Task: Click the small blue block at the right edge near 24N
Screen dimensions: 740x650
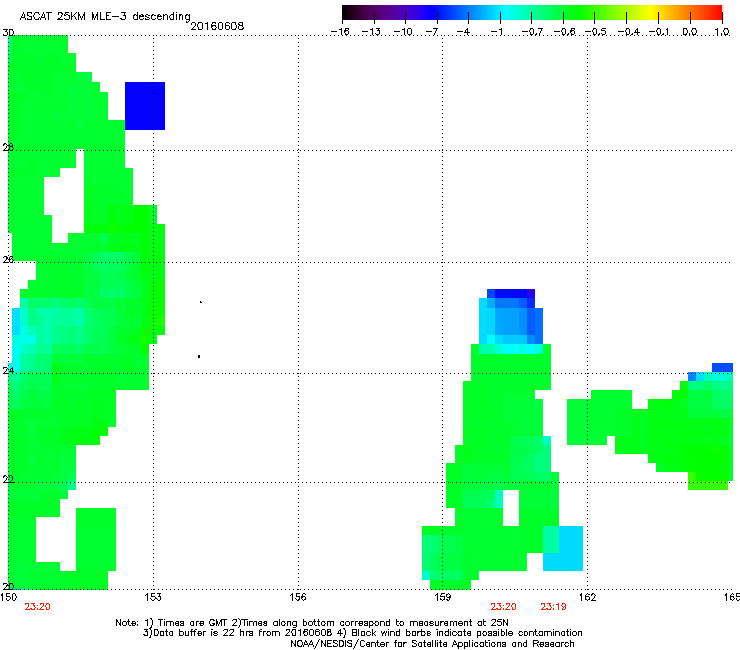Action: [722, 367]
